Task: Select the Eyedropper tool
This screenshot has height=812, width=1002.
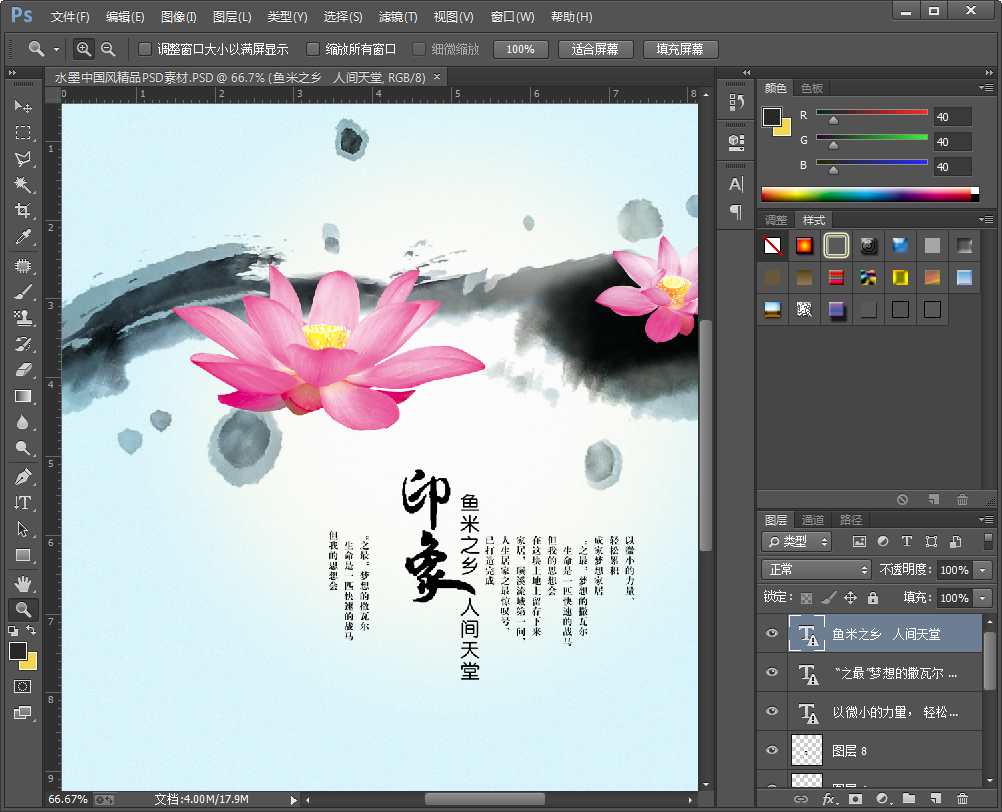Action: pyautogui.click(x=22, y=237)
